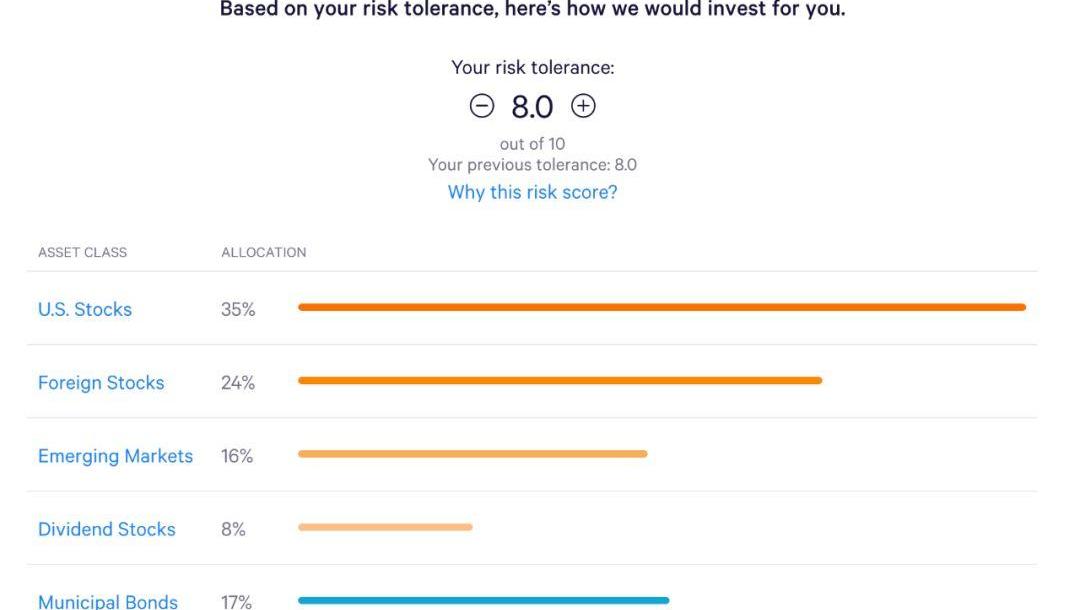Open 'Why this risk score?' link
The width and height of the screenshot is (1080, 610).
coord(532,192)
